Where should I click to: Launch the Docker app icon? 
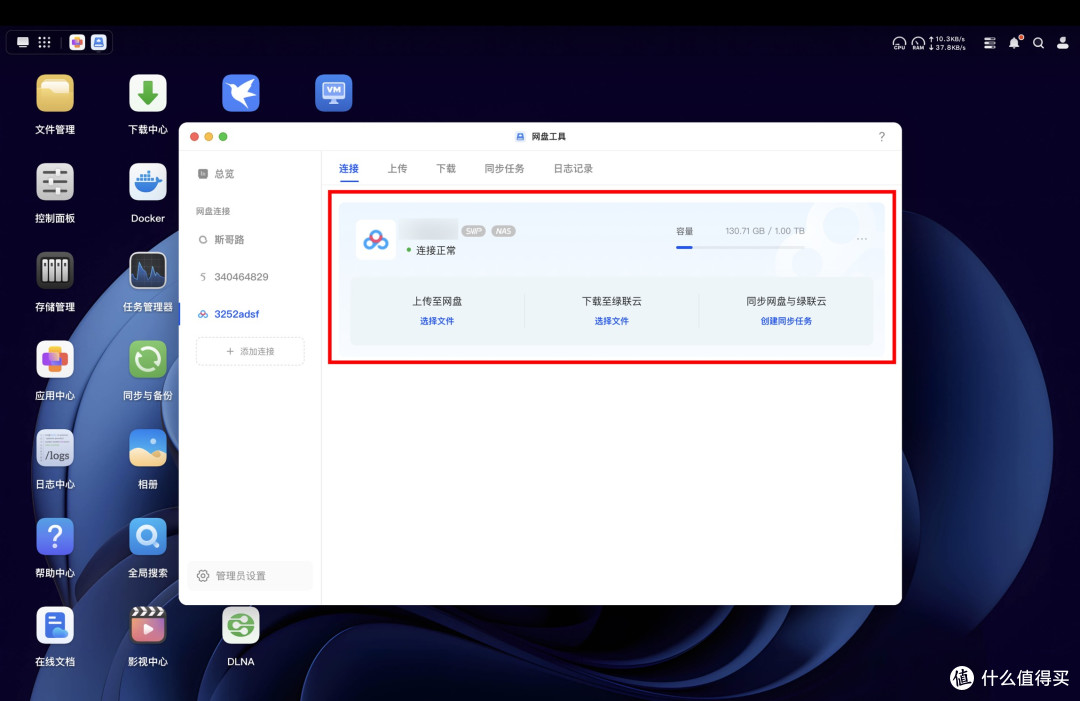pos(147,182)
